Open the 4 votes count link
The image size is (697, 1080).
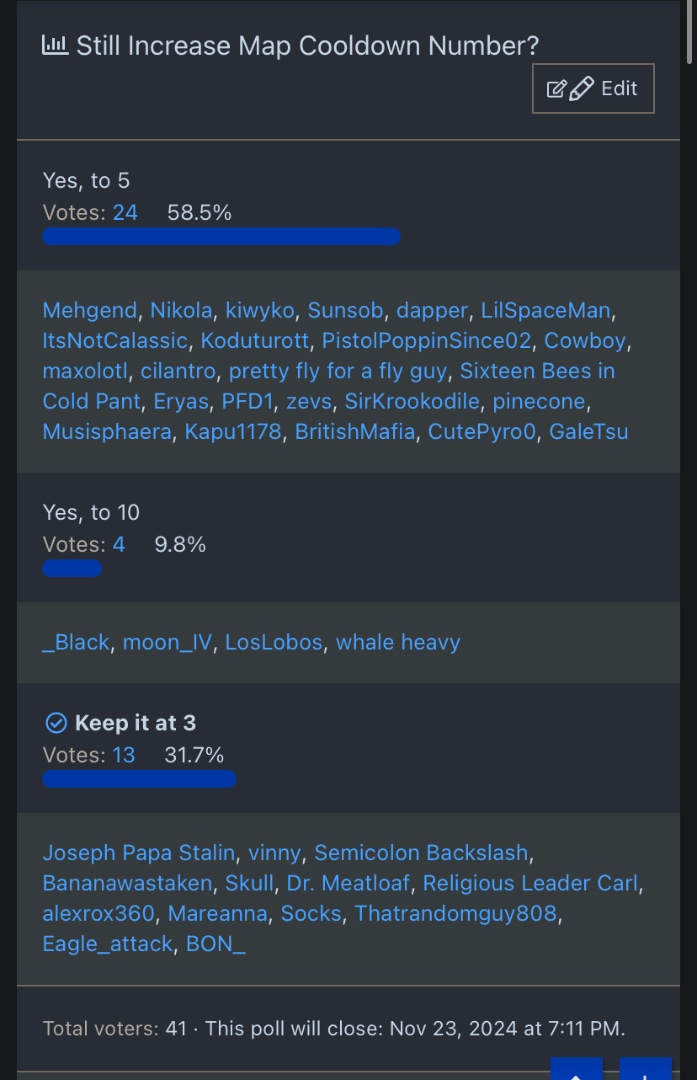click(119, 544)
